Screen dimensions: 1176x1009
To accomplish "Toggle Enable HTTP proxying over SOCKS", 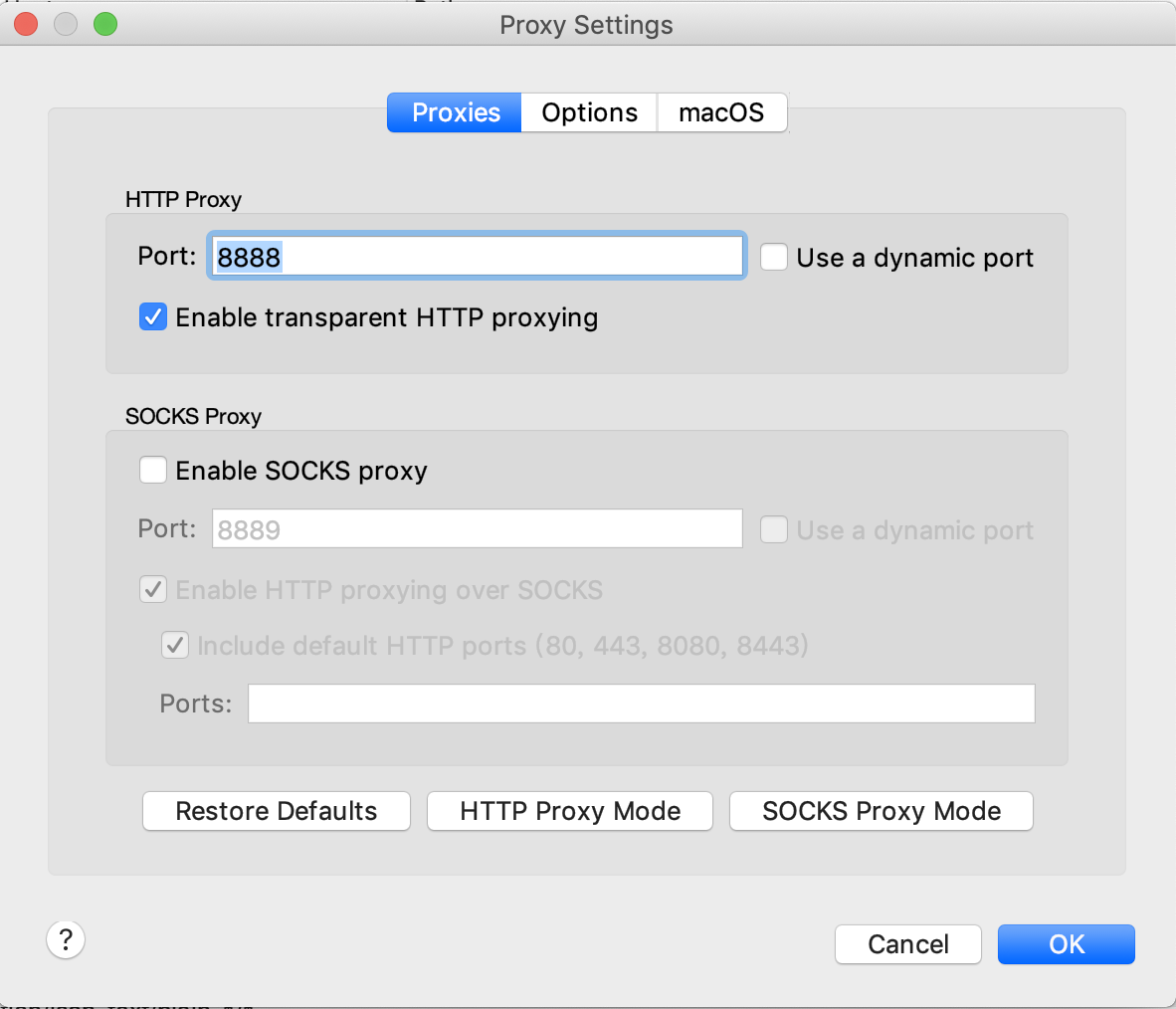I will [153, 590].
